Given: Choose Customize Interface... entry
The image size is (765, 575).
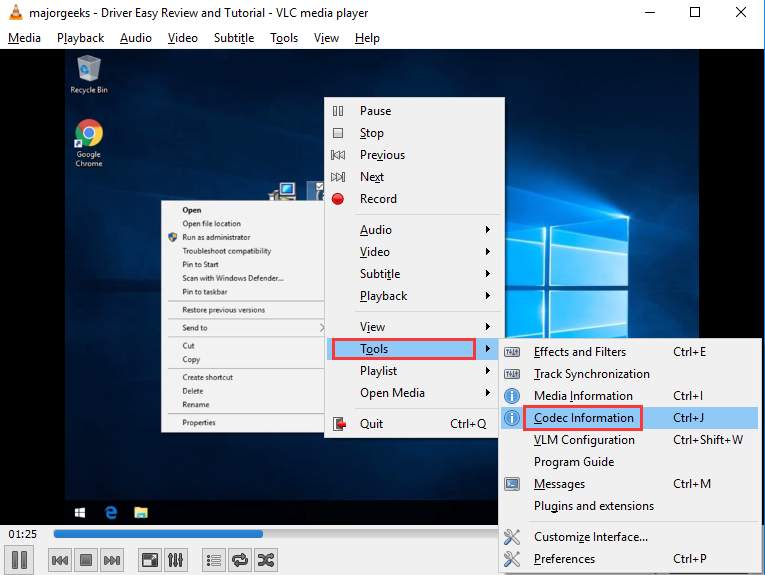Looking at the screenshot, I should click(x=629, y=537).
